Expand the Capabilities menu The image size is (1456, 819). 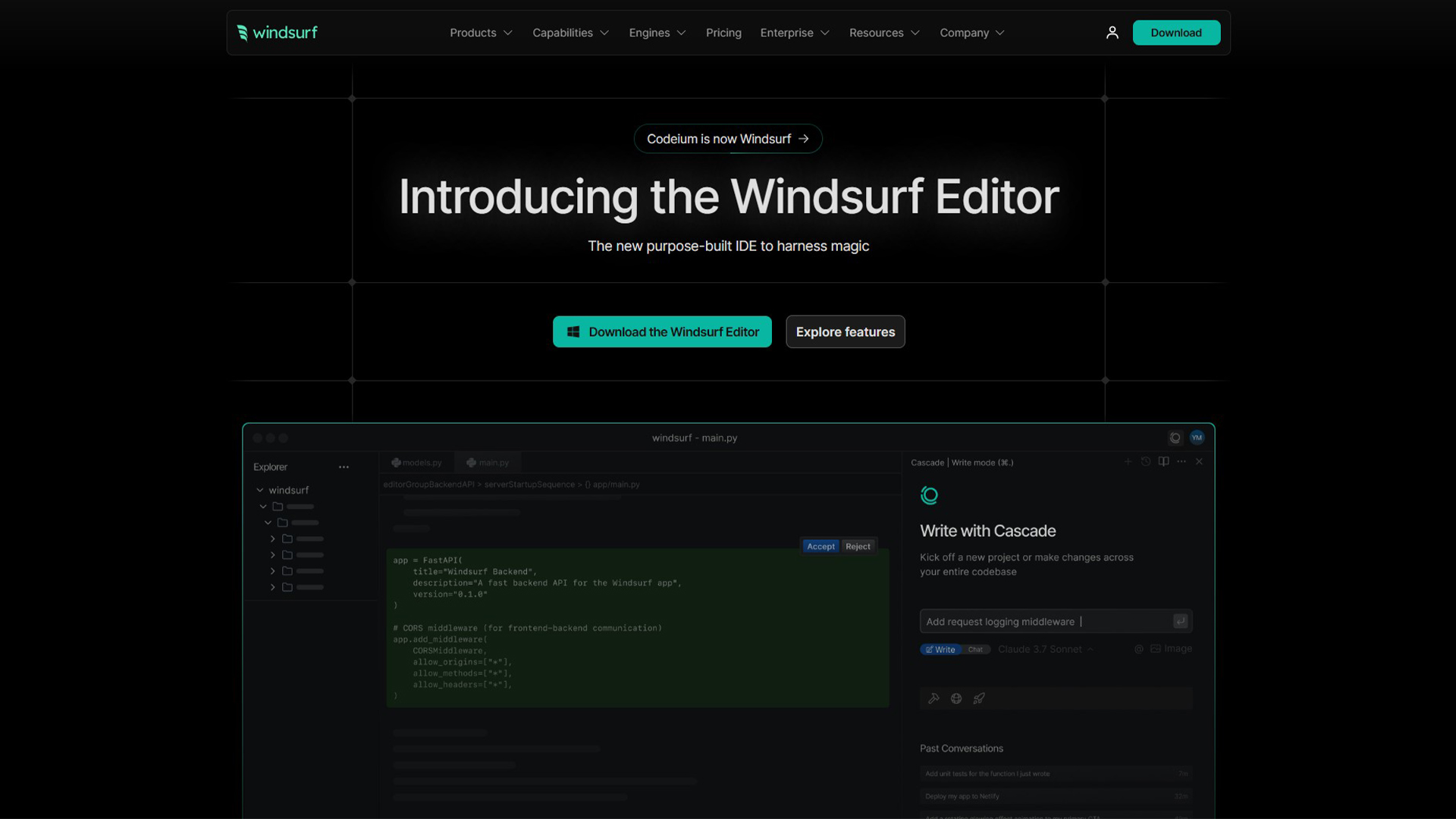click(x=570, y=33)
